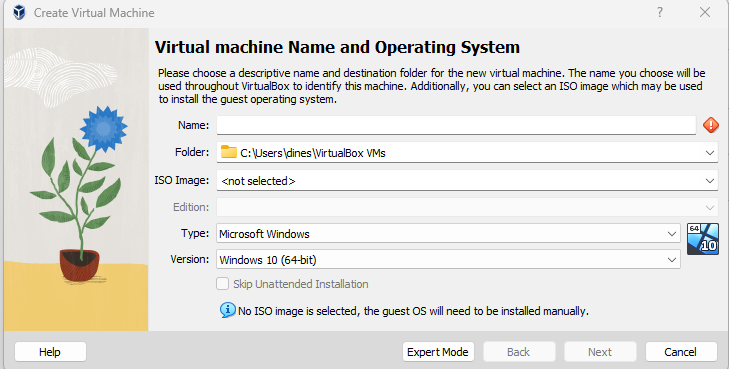Click the yellow folder icon in Folder field

(x=229, y=152)
